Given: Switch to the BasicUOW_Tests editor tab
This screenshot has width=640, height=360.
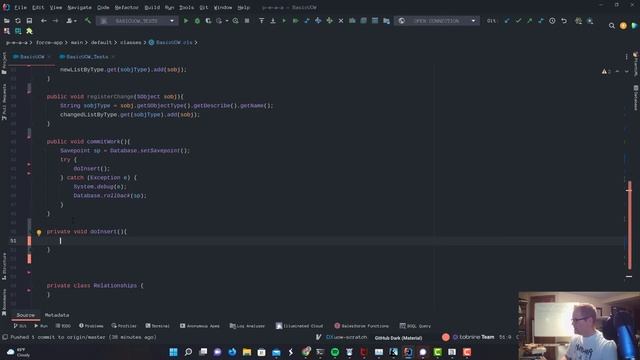Looking at the screenshot, I should pos(87,57).
